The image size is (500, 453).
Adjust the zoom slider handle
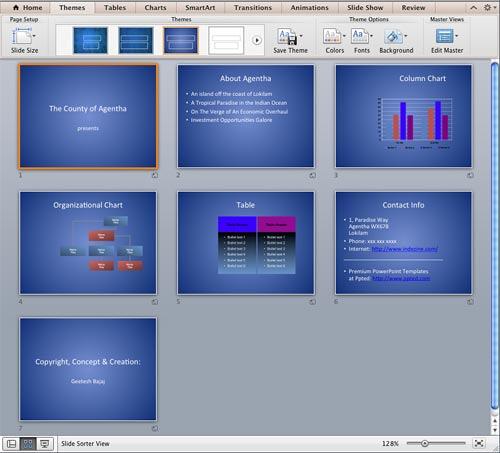click(x=425, y=443)
